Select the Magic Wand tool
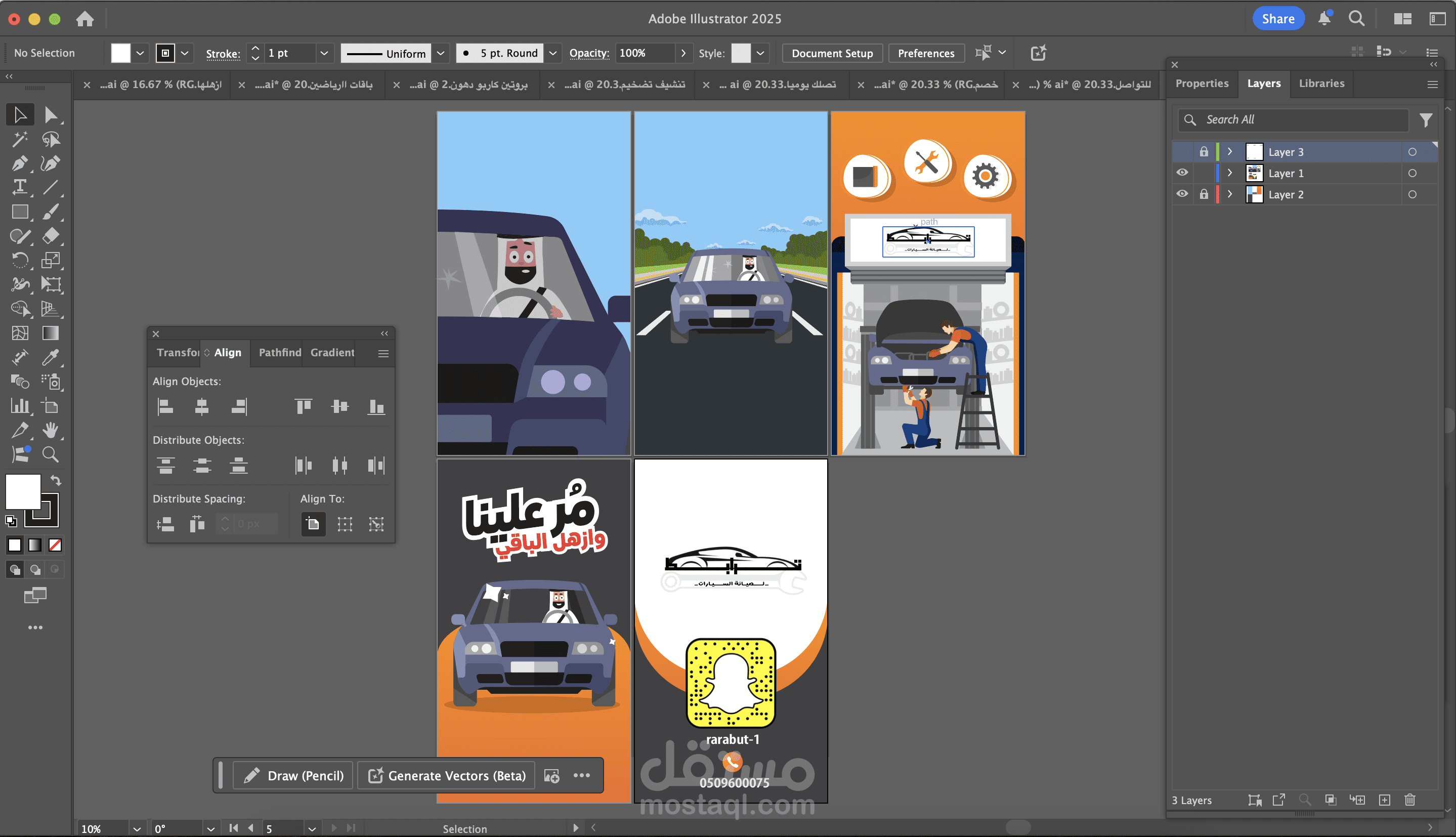 (20, 139)
